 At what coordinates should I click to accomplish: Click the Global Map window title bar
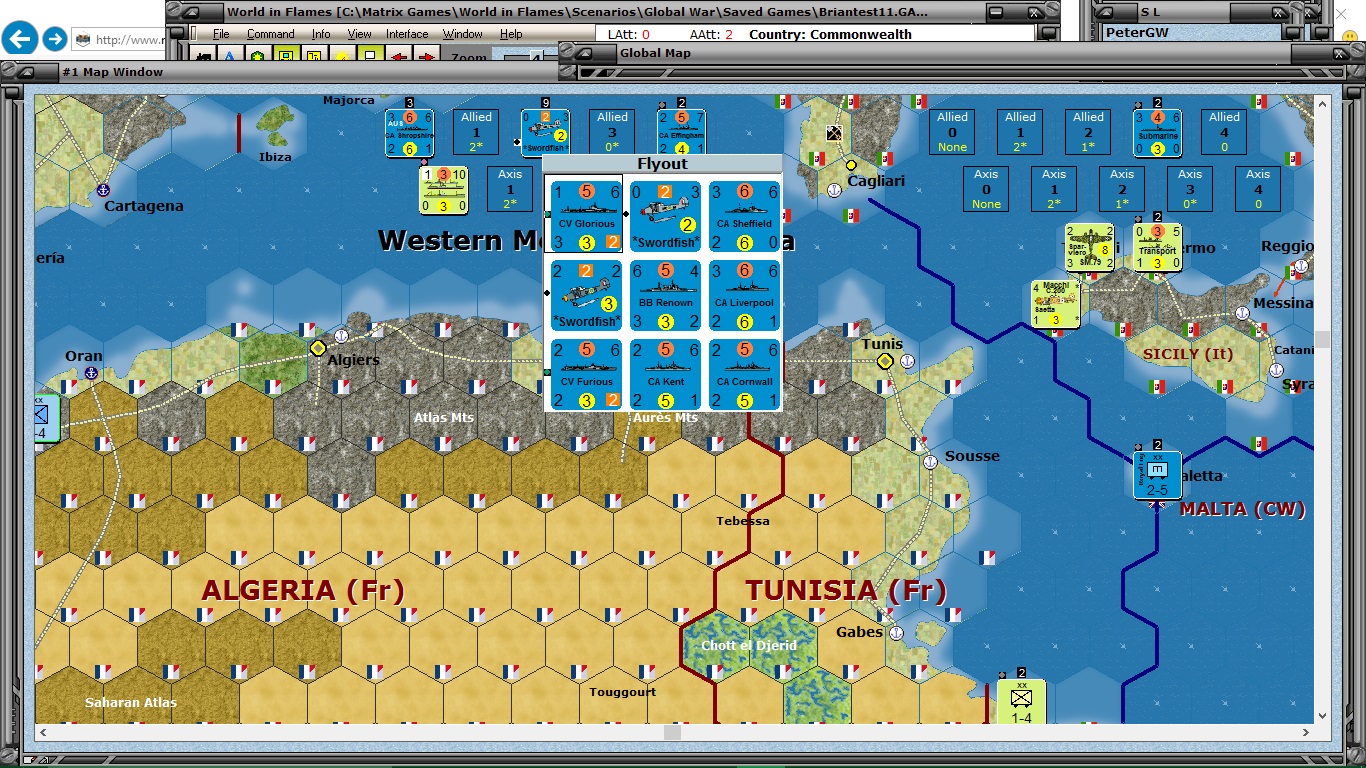[960, 53]
